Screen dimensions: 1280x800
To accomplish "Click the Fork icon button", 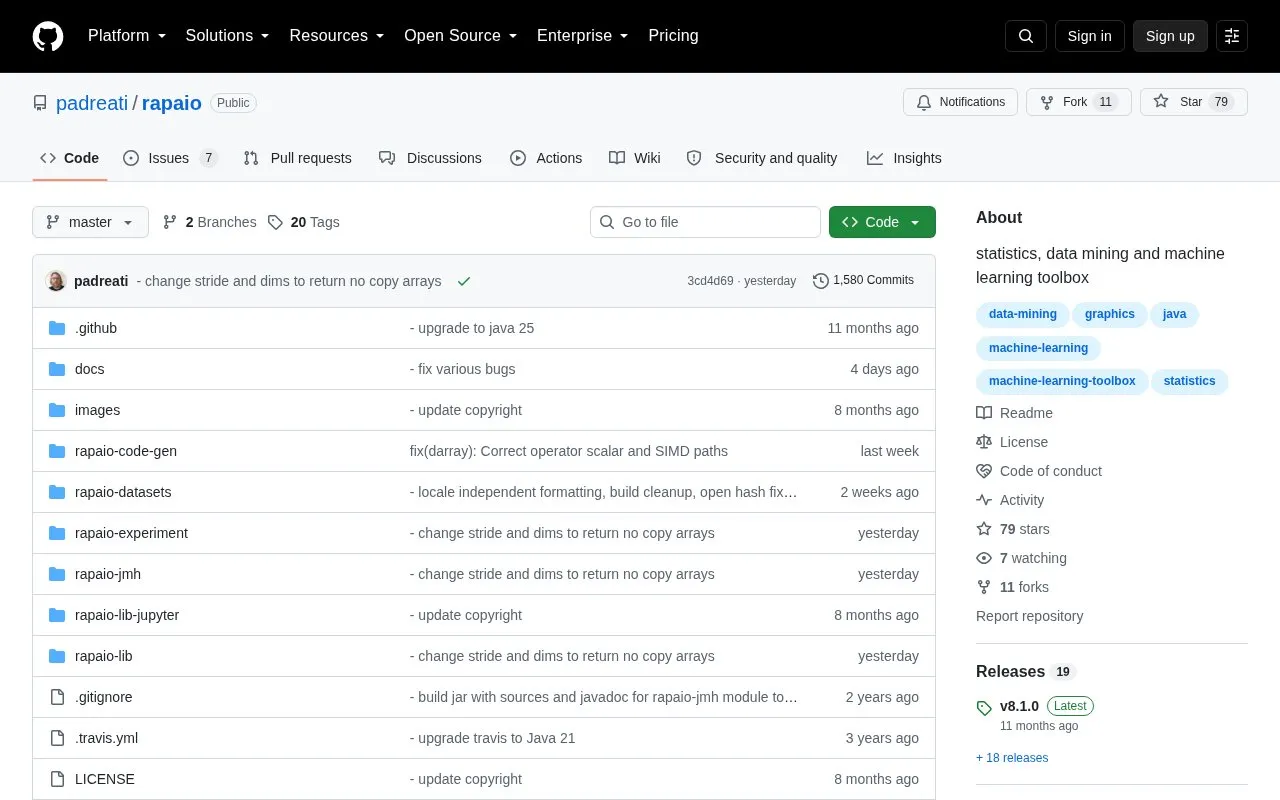I will pos(1078,102).
